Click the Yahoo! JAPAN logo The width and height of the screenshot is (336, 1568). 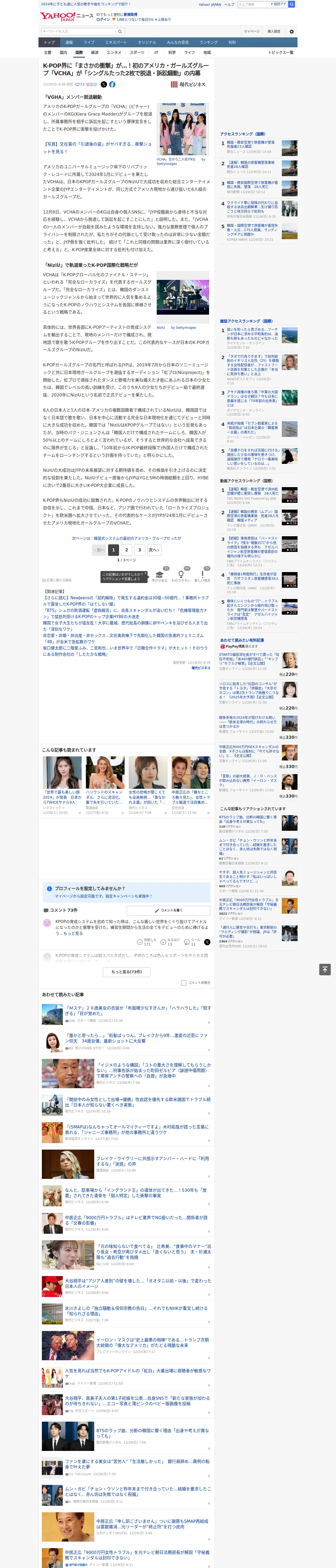[57, 16]
